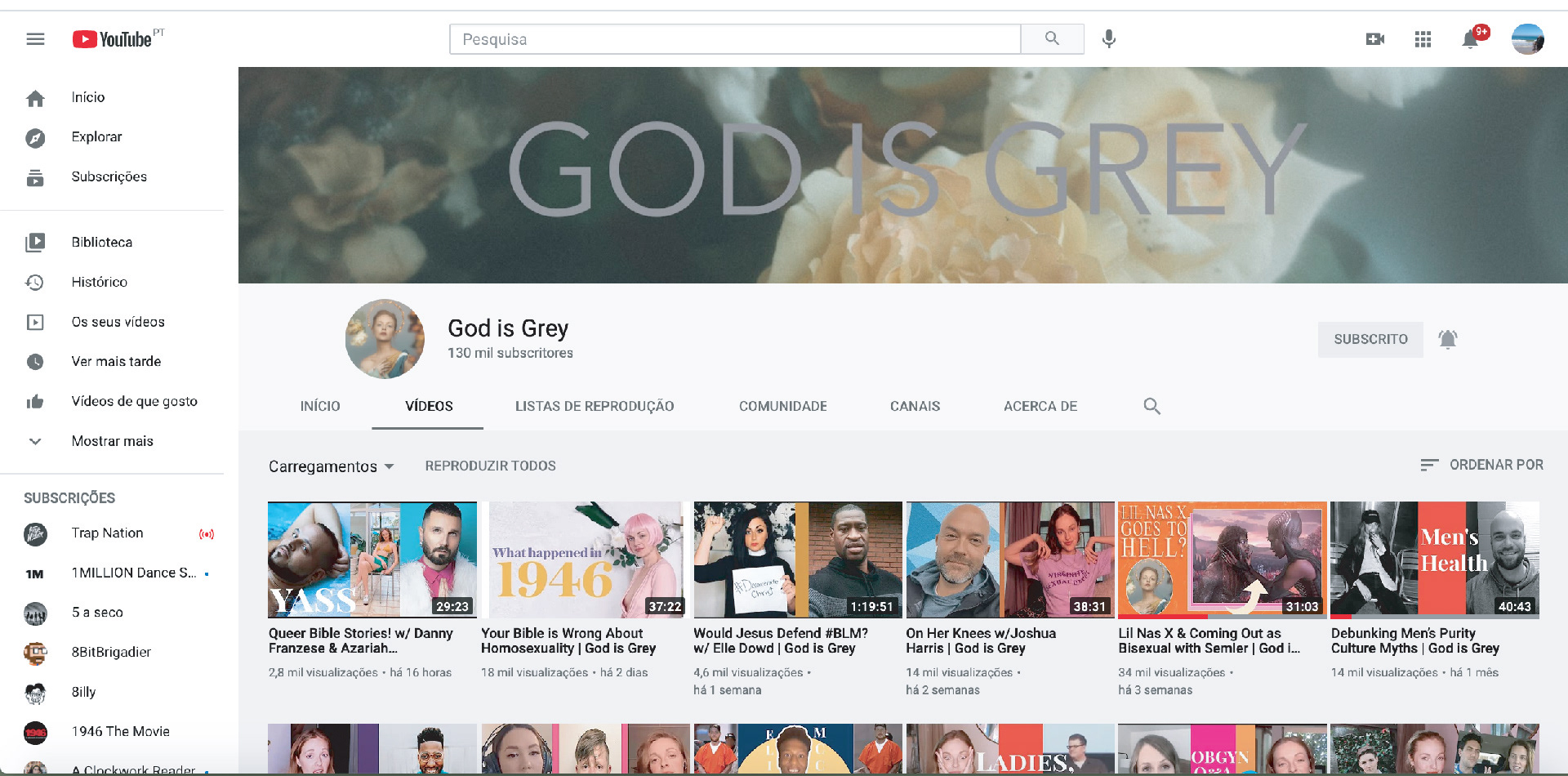1568x776 pixels.
Task: Open the Carregamentos dropdown
Action: pos(332,466)
